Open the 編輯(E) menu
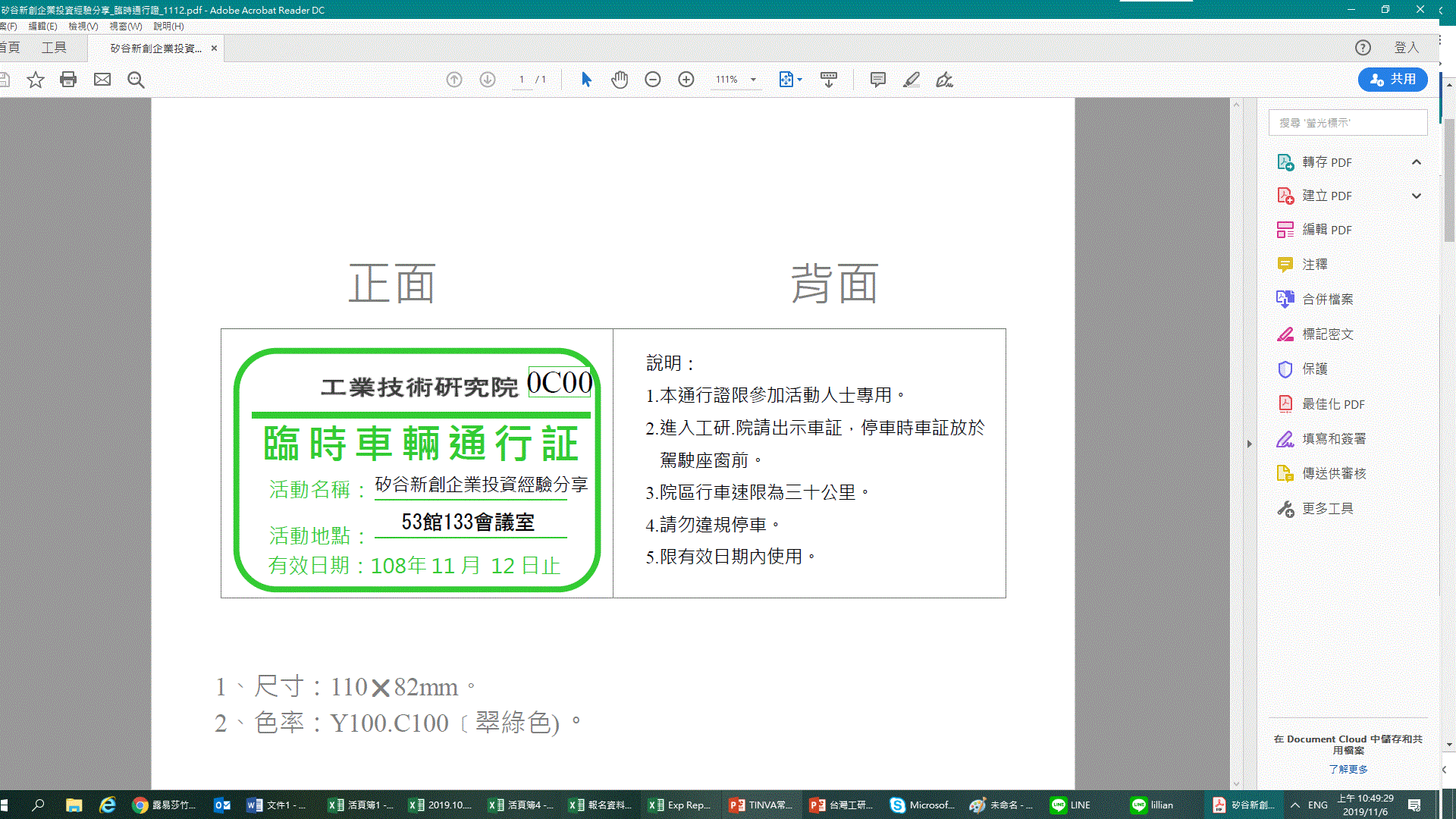Image resolution: width=1456 pixels, height=819 pixels. coord(42,26)
